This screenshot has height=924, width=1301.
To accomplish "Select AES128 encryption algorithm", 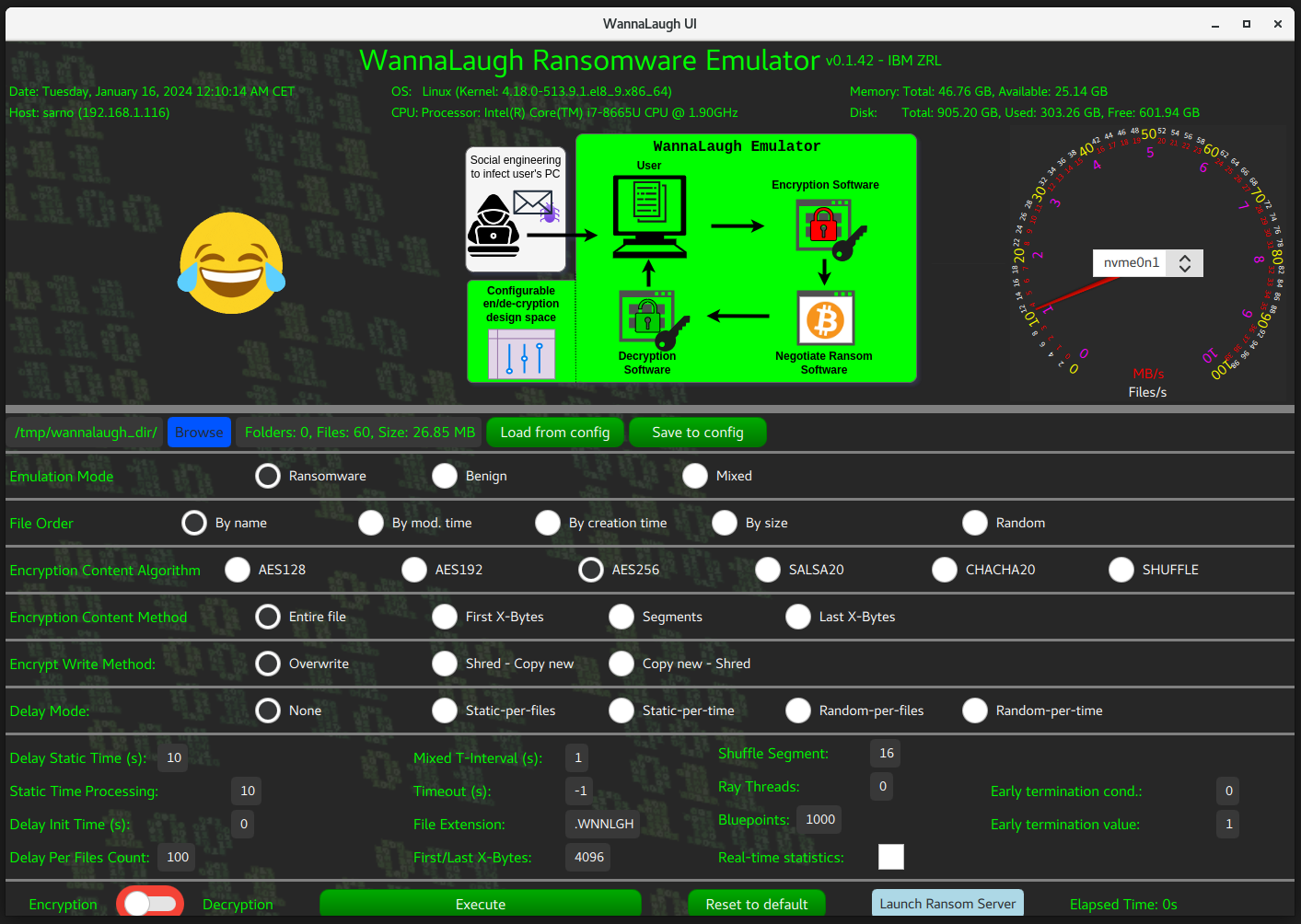I will pyautogui.click(x=238, y=570).
